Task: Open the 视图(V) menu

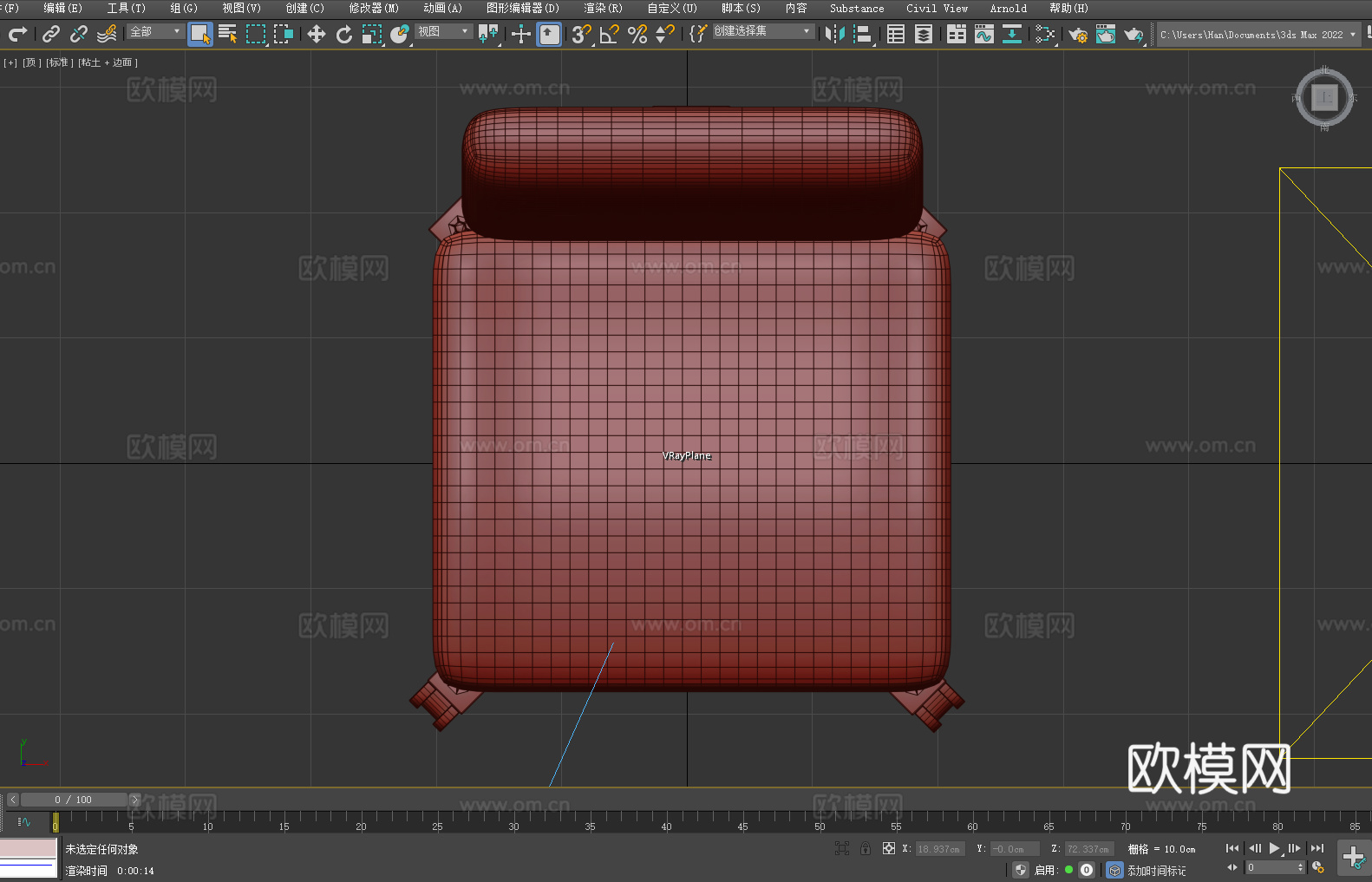Action: (x=242, y=8)
